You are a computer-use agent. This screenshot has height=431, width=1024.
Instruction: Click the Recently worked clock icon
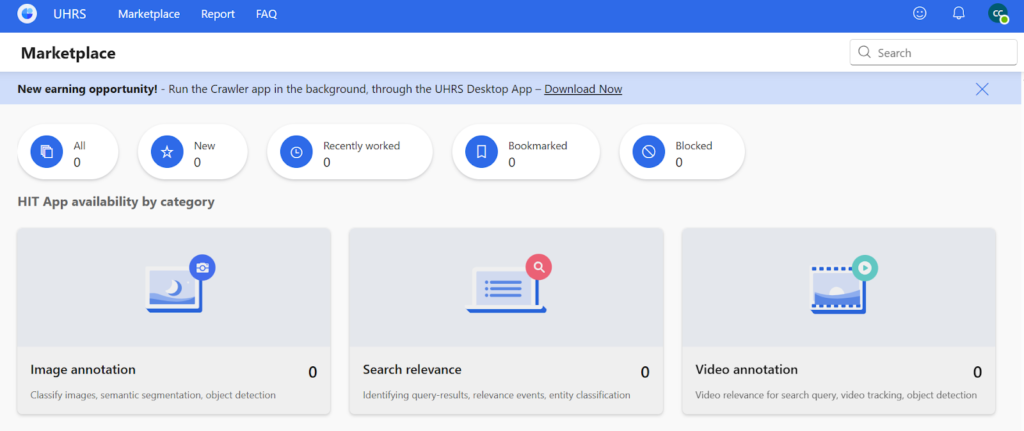click(x=296, y=152)
